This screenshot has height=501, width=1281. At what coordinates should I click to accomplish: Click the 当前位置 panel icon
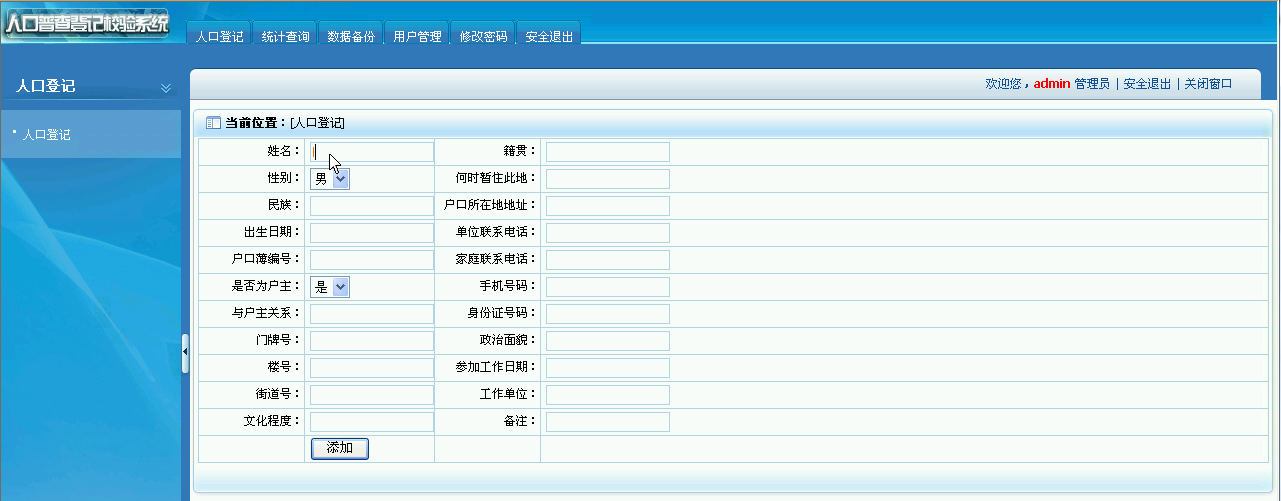coord(212,123)
